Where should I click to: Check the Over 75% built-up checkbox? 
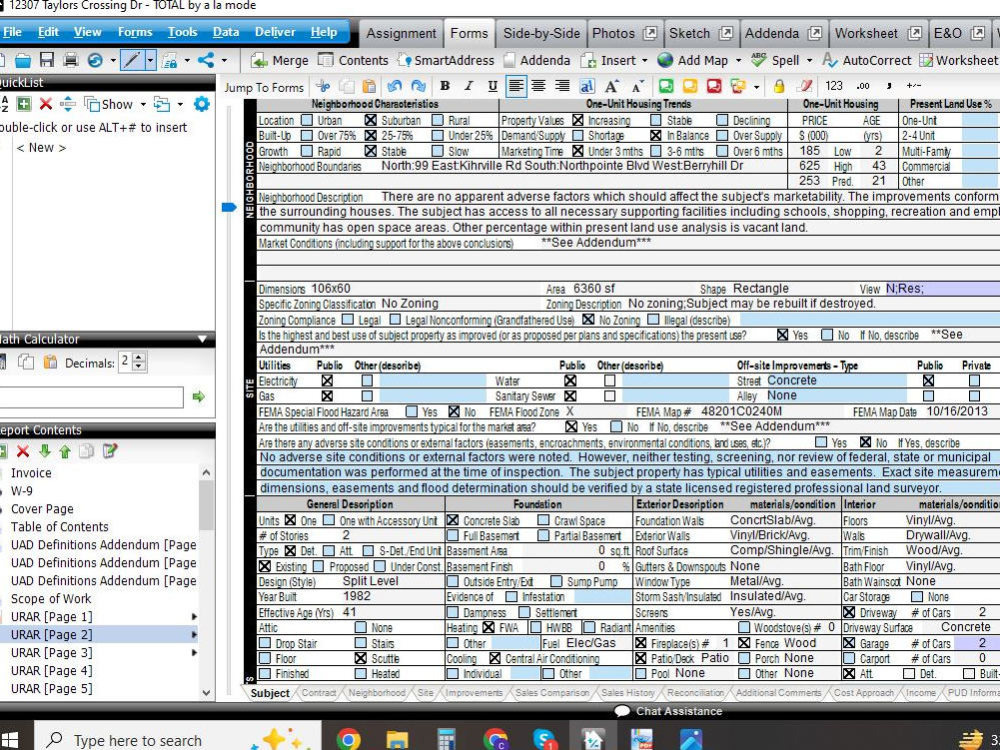(307, 135)
